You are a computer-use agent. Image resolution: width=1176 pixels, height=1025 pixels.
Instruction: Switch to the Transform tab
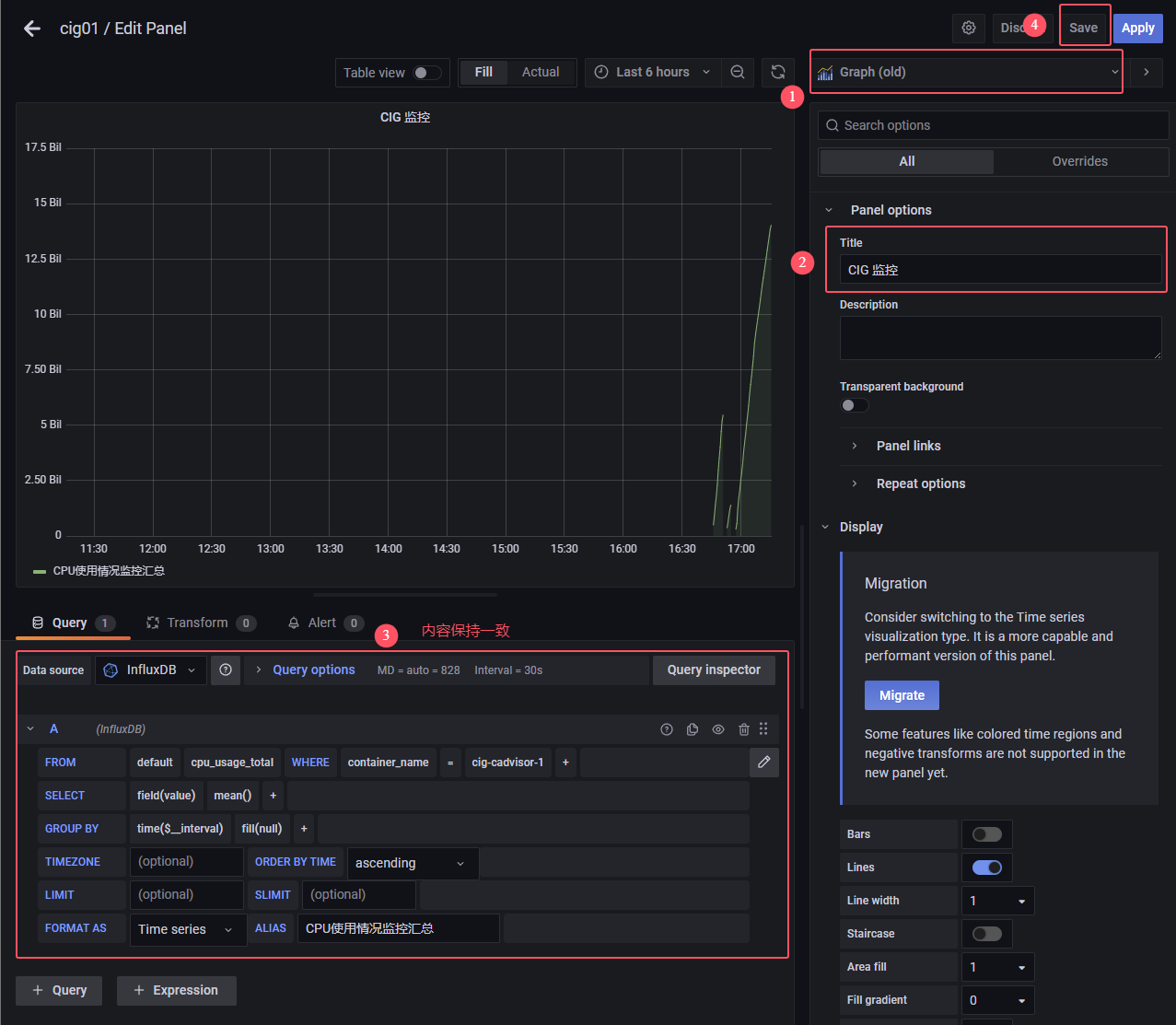[x=201, y=623]
